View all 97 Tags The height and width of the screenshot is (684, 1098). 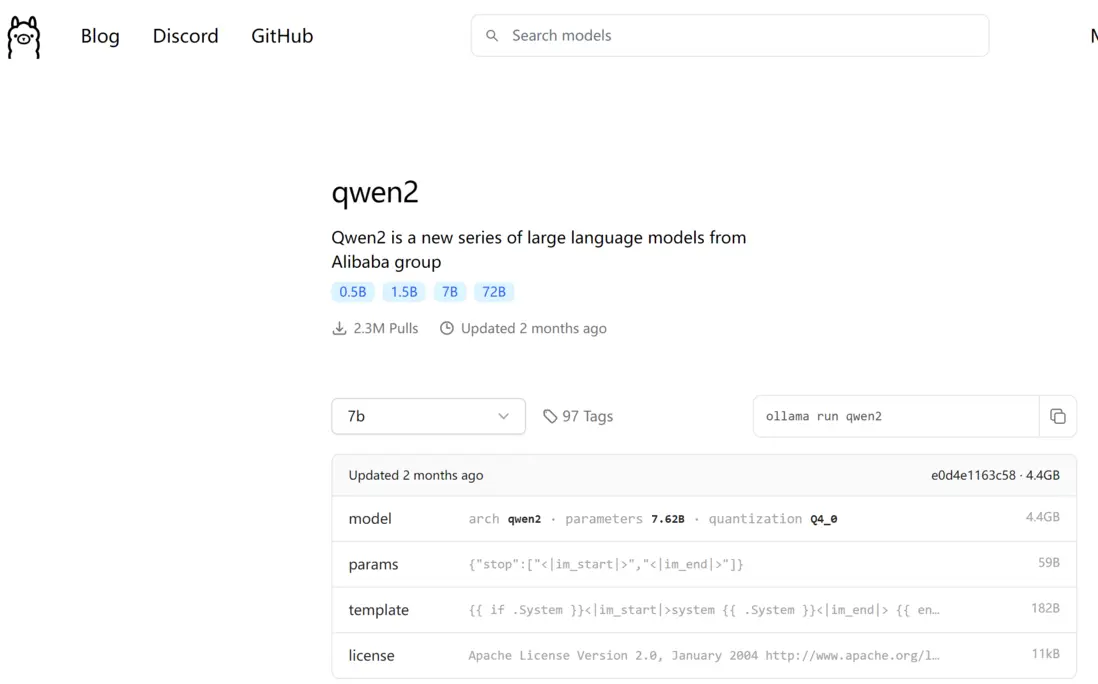[x=587, y=416]
